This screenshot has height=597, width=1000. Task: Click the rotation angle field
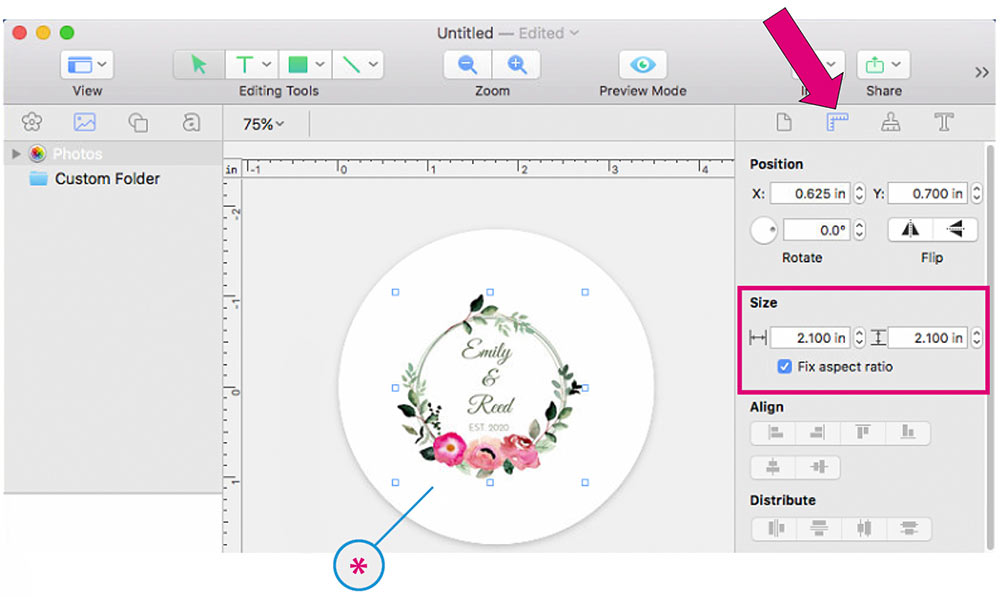click(x=817, y=230)
